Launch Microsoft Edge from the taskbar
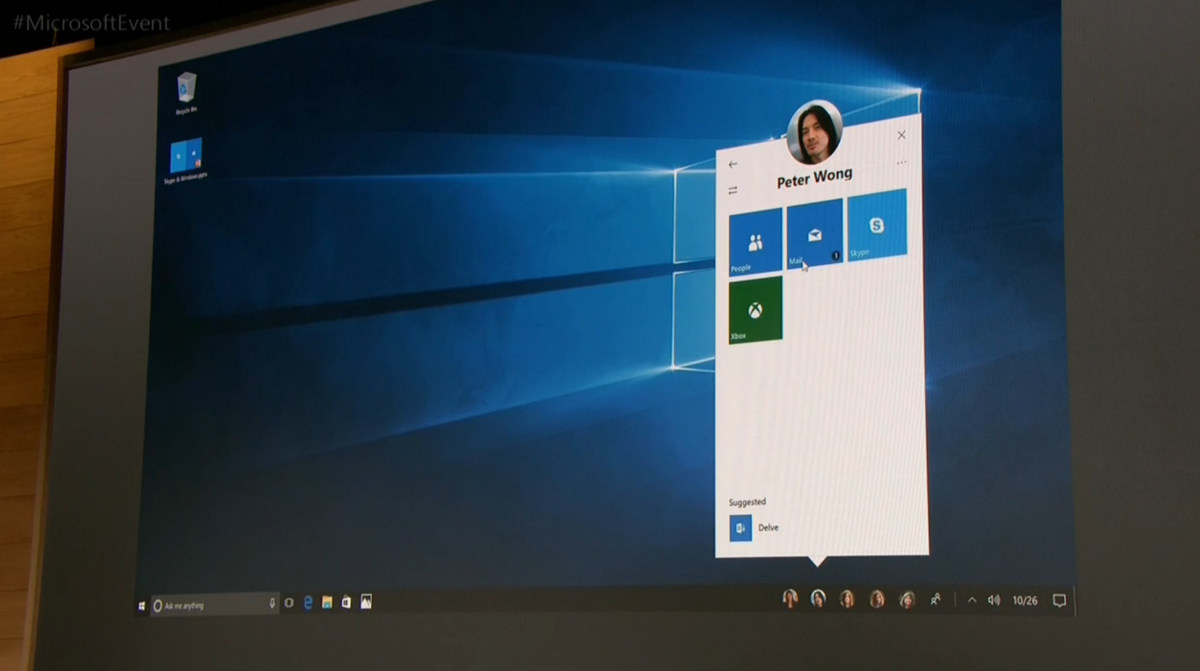Screen dimensions: 1200x671 [x=308, y=603]
